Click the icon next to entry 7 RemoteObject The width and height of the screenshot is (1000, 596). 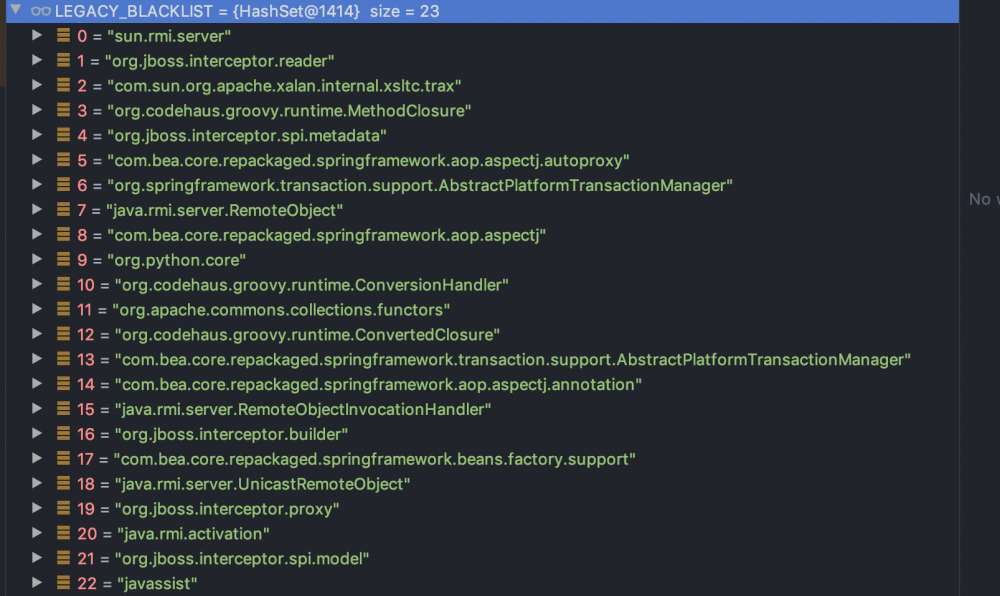pyautogui.click(x=64, y=210)
